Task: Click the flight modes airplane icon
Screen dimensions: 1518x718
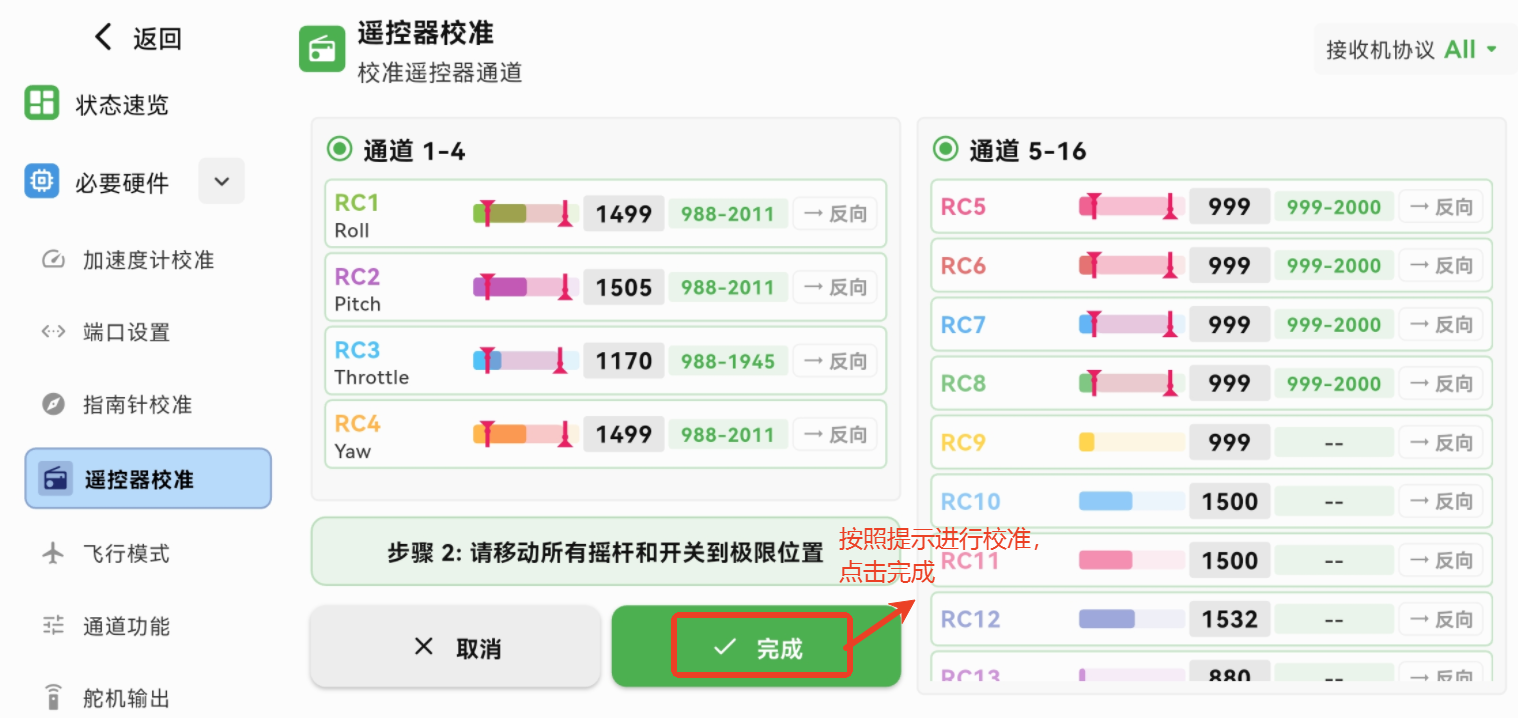Action: pos(53,553)
